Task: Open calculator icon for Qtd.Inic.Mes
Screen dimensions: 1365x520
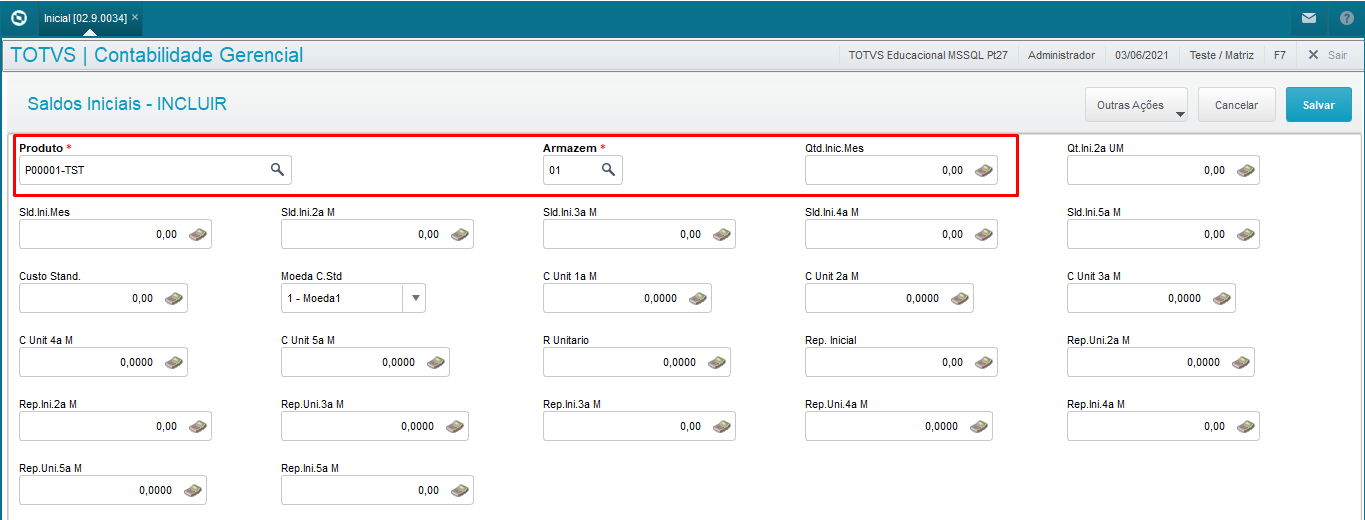Action: pyautogui.click(x=985, y=171)
